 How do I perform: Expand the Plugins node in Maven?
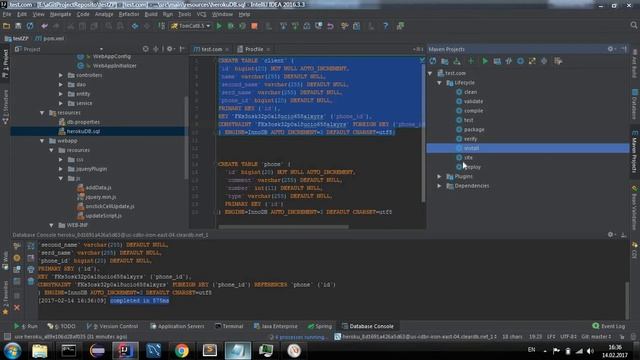point(440,177)
